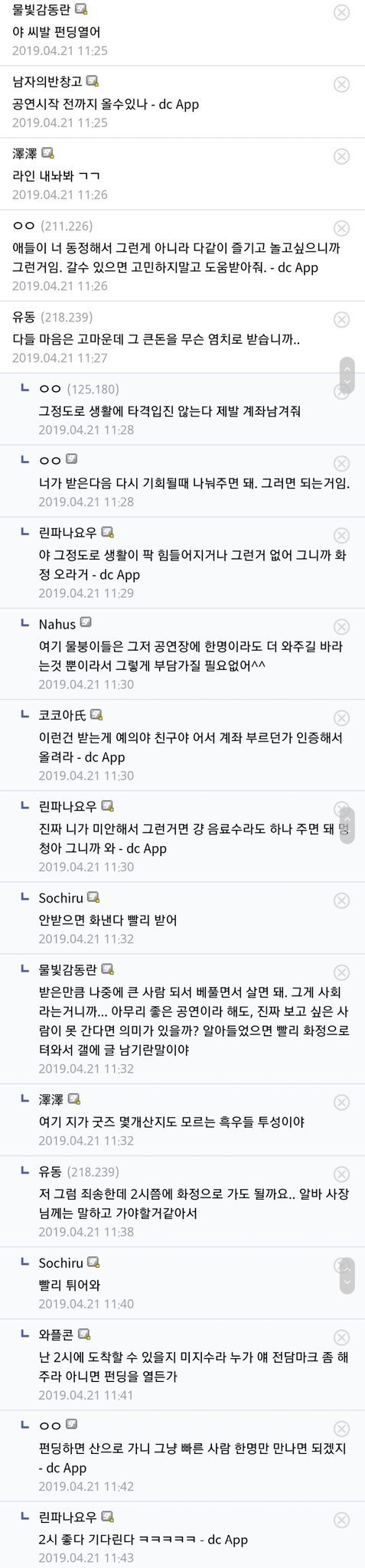Delete comment by 澤澤 '라인 내놔봐'

click(342, 156)
